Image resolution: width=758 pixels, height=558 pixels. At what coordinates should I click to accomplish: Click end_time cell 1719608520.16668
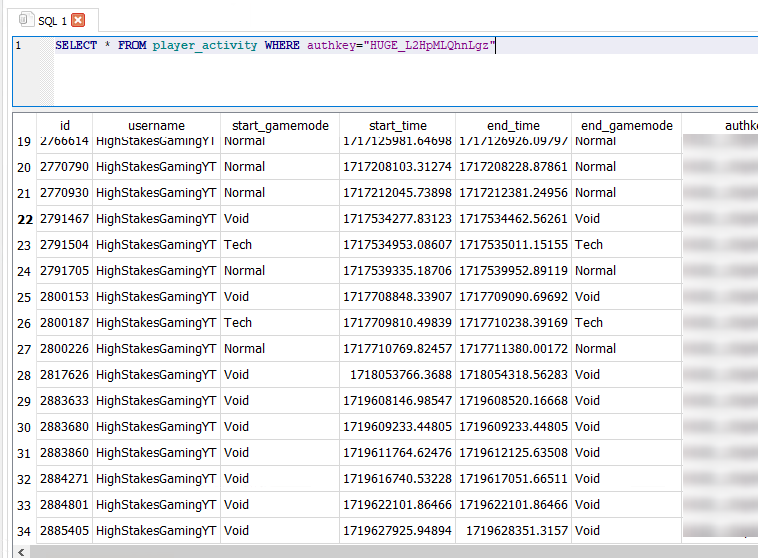tap(513, 401)
